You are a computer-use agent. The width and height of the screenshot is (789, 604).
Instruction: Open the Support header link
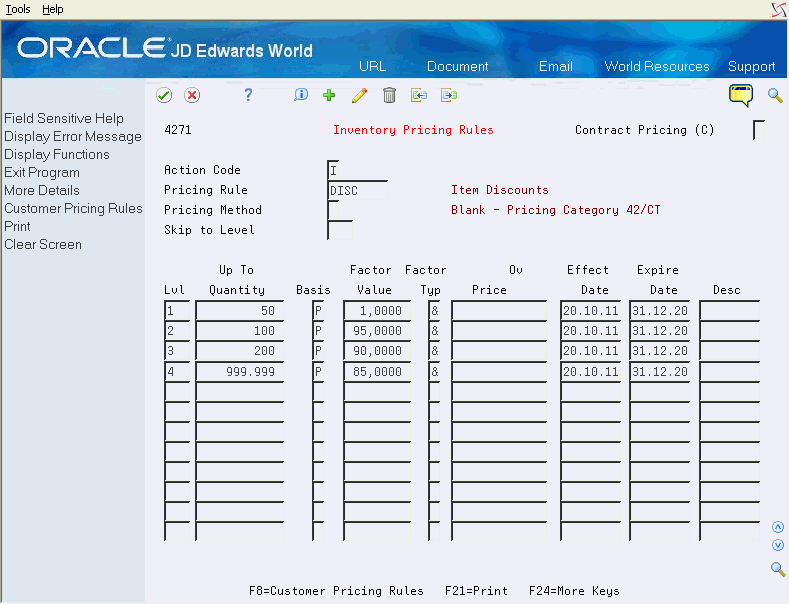751,66
